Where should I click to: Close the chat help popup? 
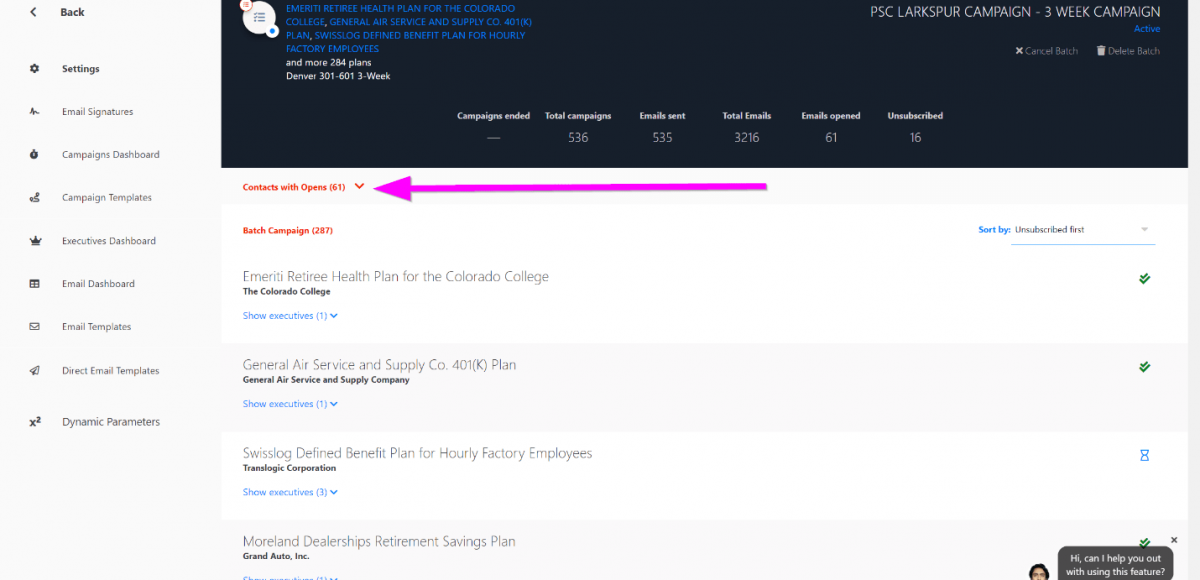pyautogui.click(x=1174, y=540)
